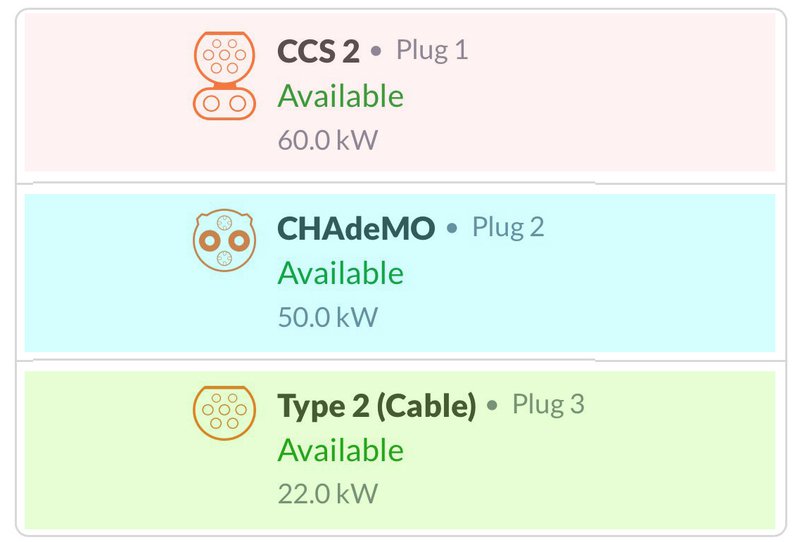Click the CHAdeMO connector icon
The height and width of the screenshot is (542, 800).
click(x=224, y=240)
